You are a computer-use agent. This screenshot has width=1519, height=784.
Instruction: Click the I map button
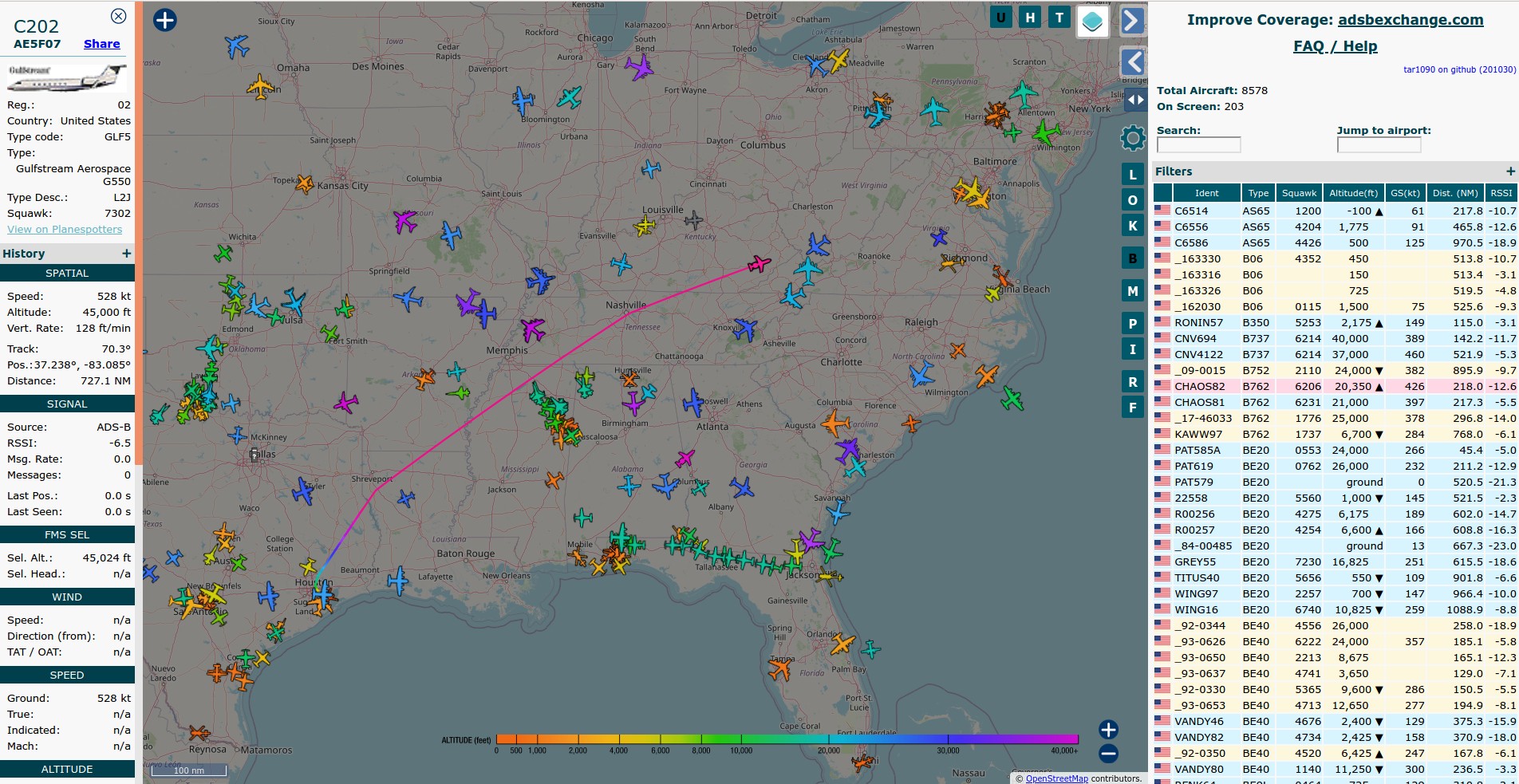coord(1133,349)
